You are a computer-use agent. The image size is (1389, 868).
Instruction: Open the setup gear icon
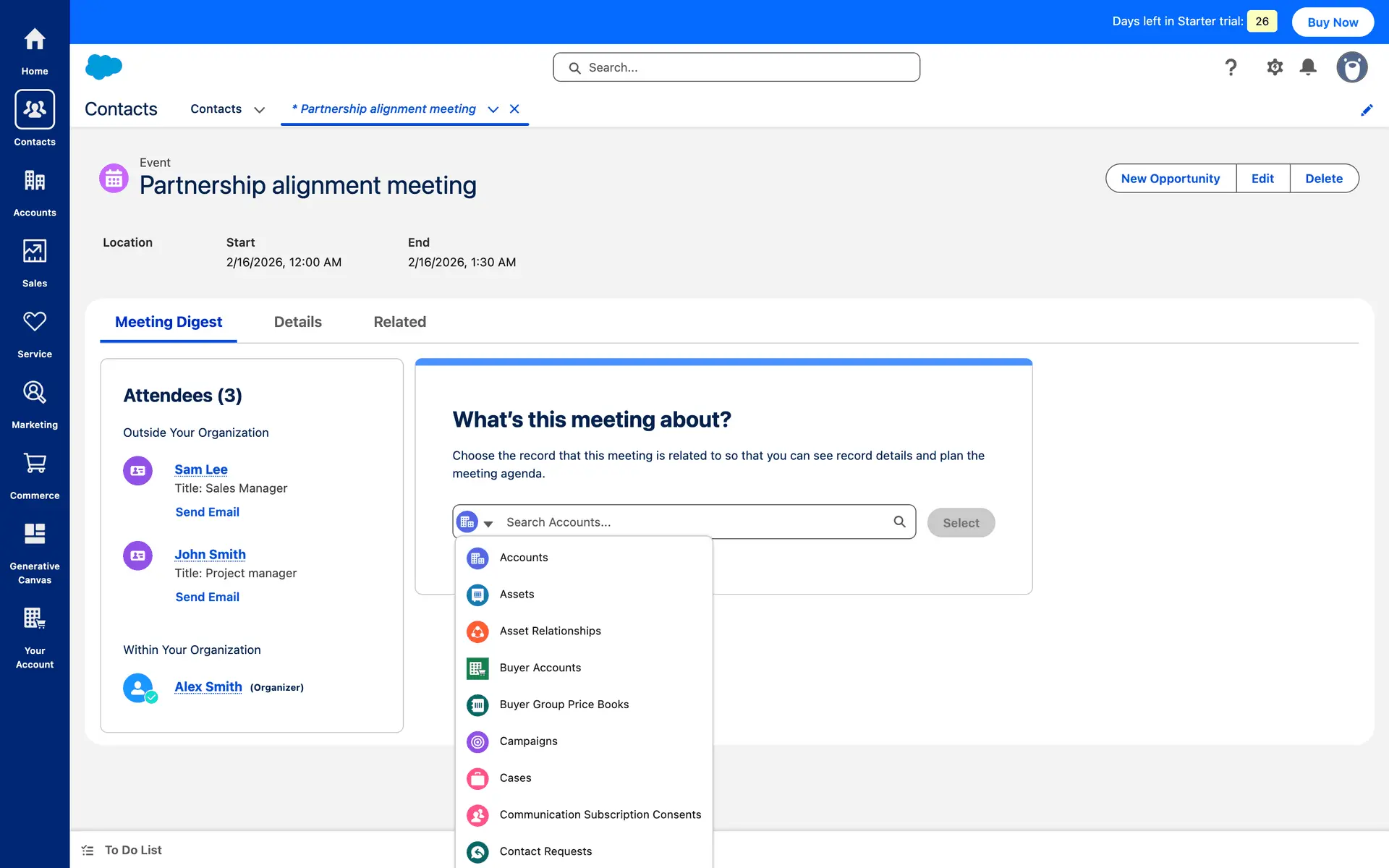1274,67
